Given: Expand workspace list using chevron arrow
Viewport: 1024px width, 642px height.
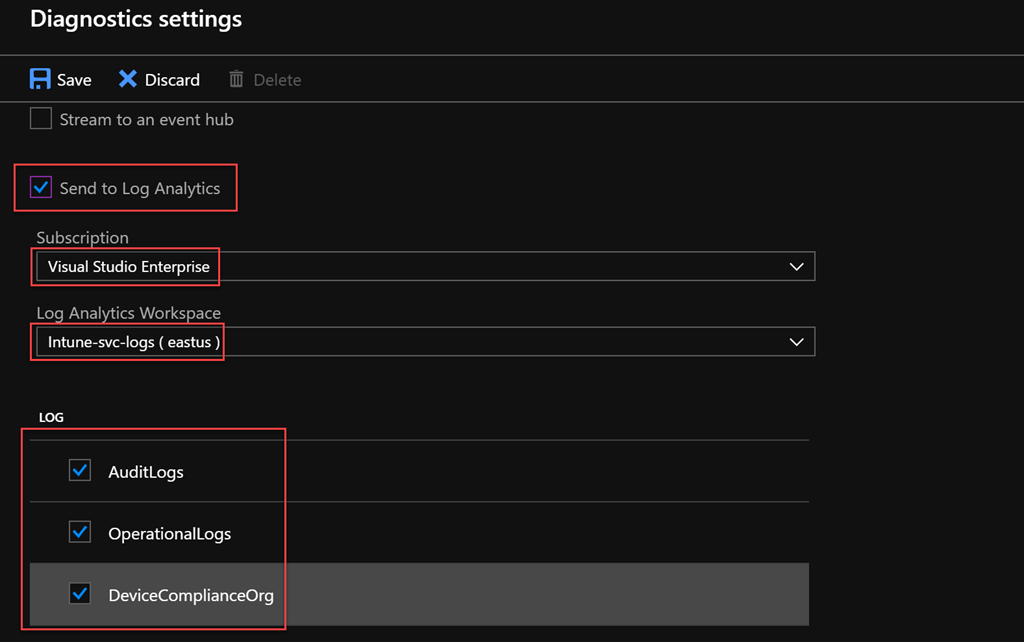Looking at the screenshot, I should click(796, 342).
